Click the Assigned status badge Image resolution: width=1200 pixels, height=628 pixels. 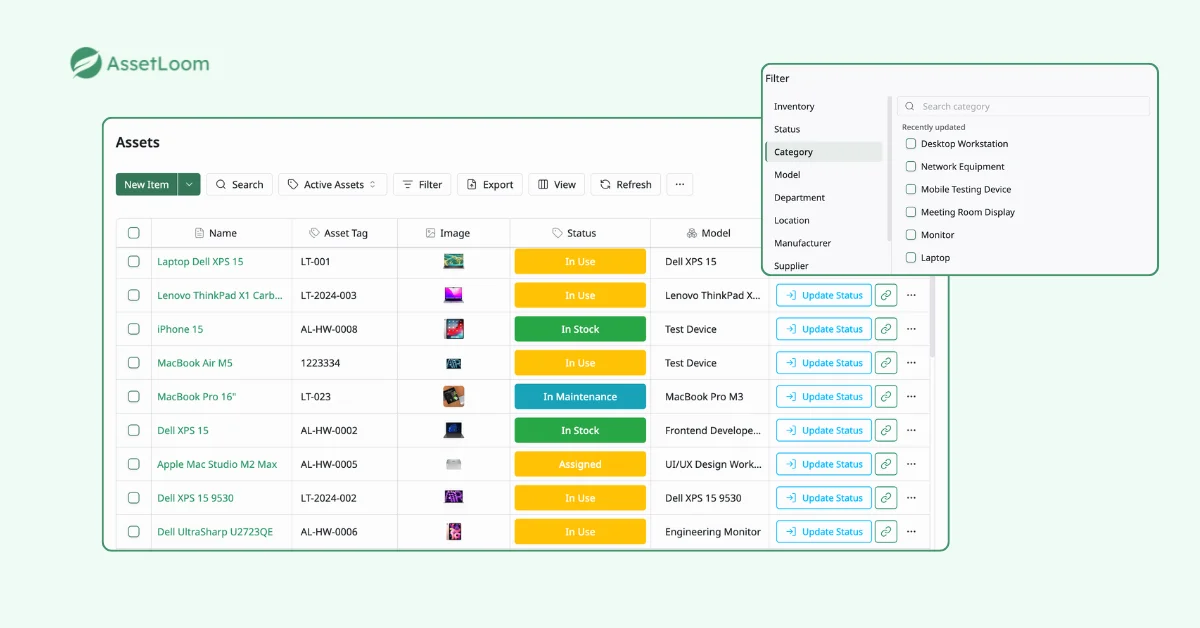[580, 464]
